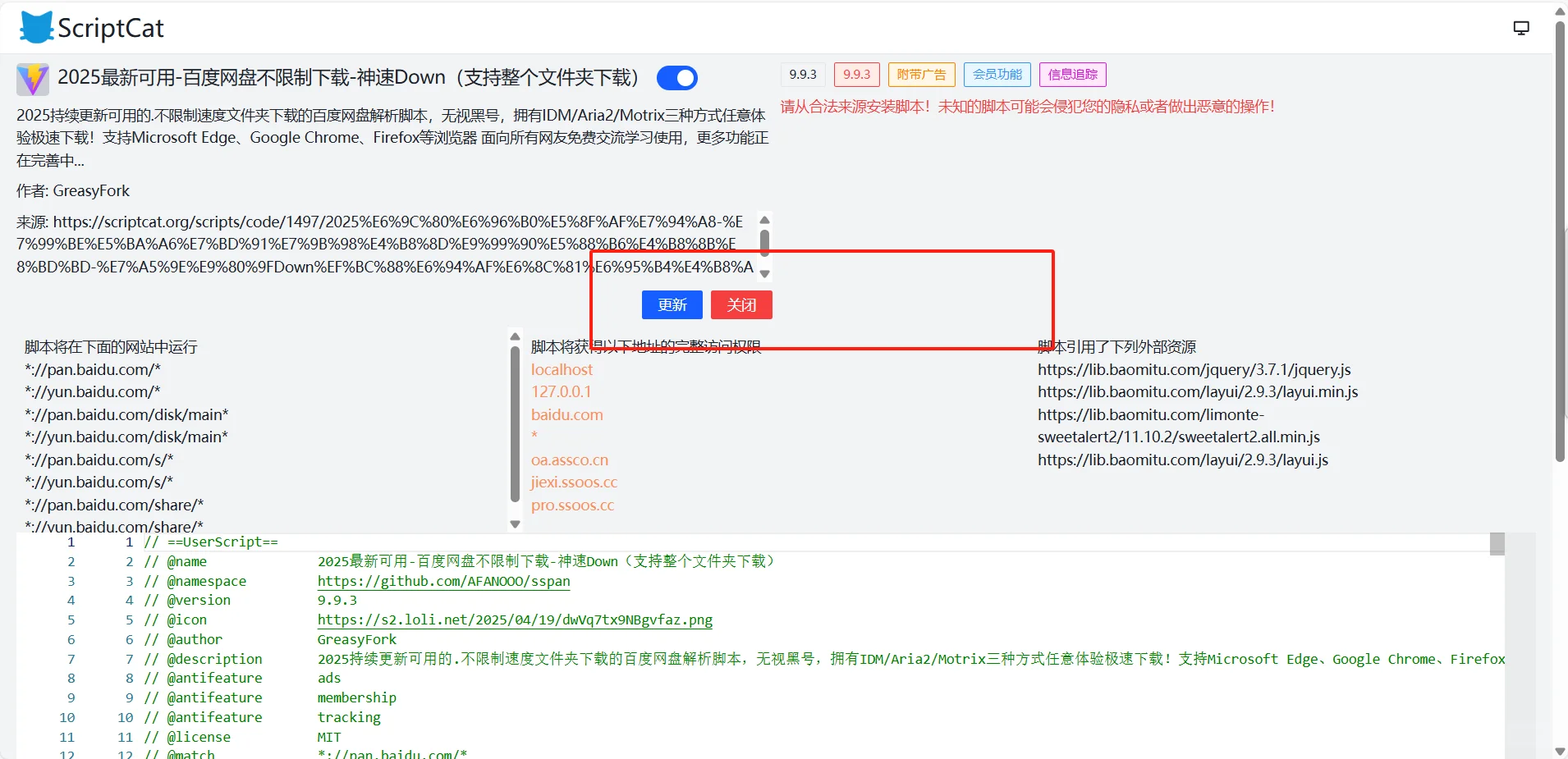Click the 作者: GreasyFork line
1568x759 pixels.
click(x=73, y=190)
